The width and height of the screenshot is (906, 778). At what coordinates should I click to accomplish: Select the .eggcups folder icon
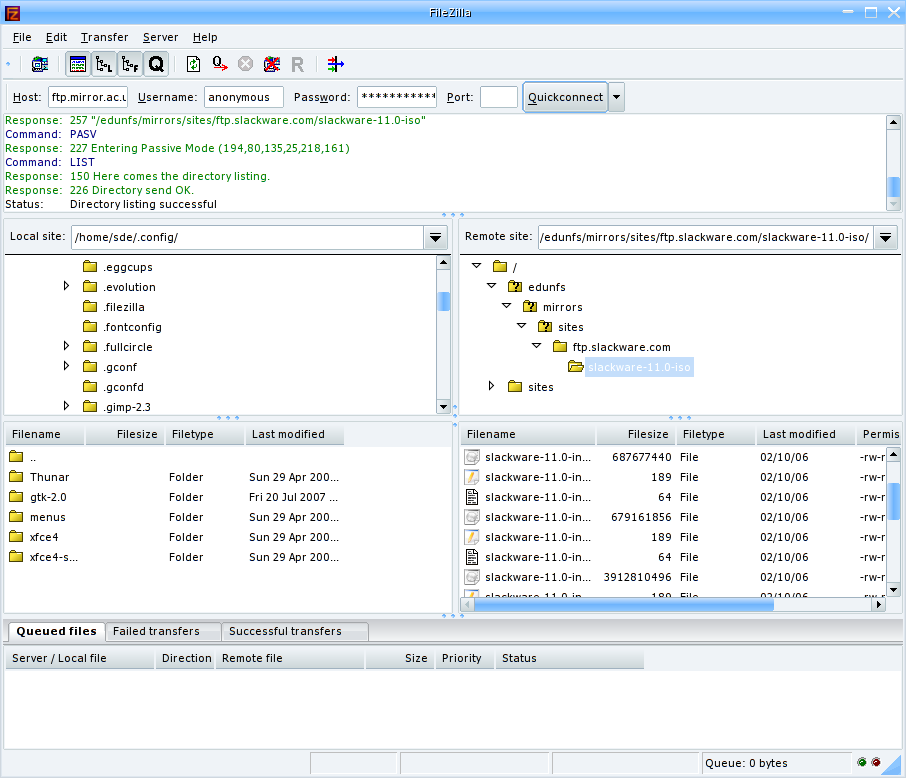pyautogui.click(x=90, y=266)
